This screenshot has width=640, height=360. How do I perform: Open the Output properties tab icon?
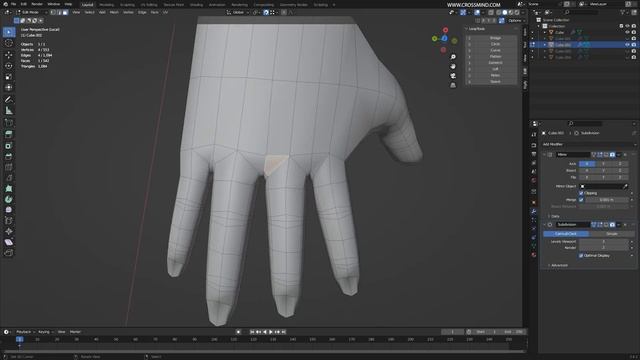(534, 154)
